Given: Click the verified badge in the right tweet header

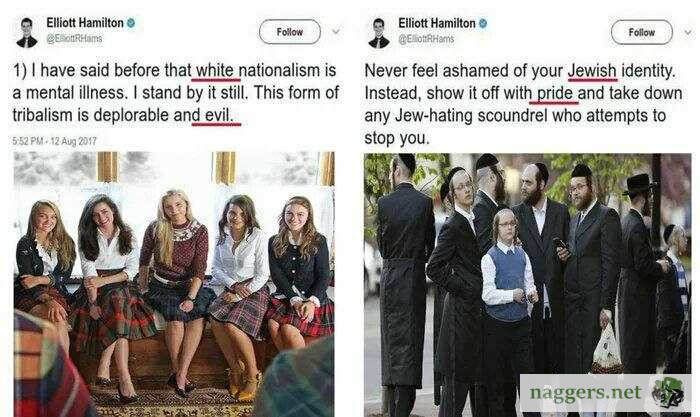Looking at the screenshot, I should coord(483,23).
